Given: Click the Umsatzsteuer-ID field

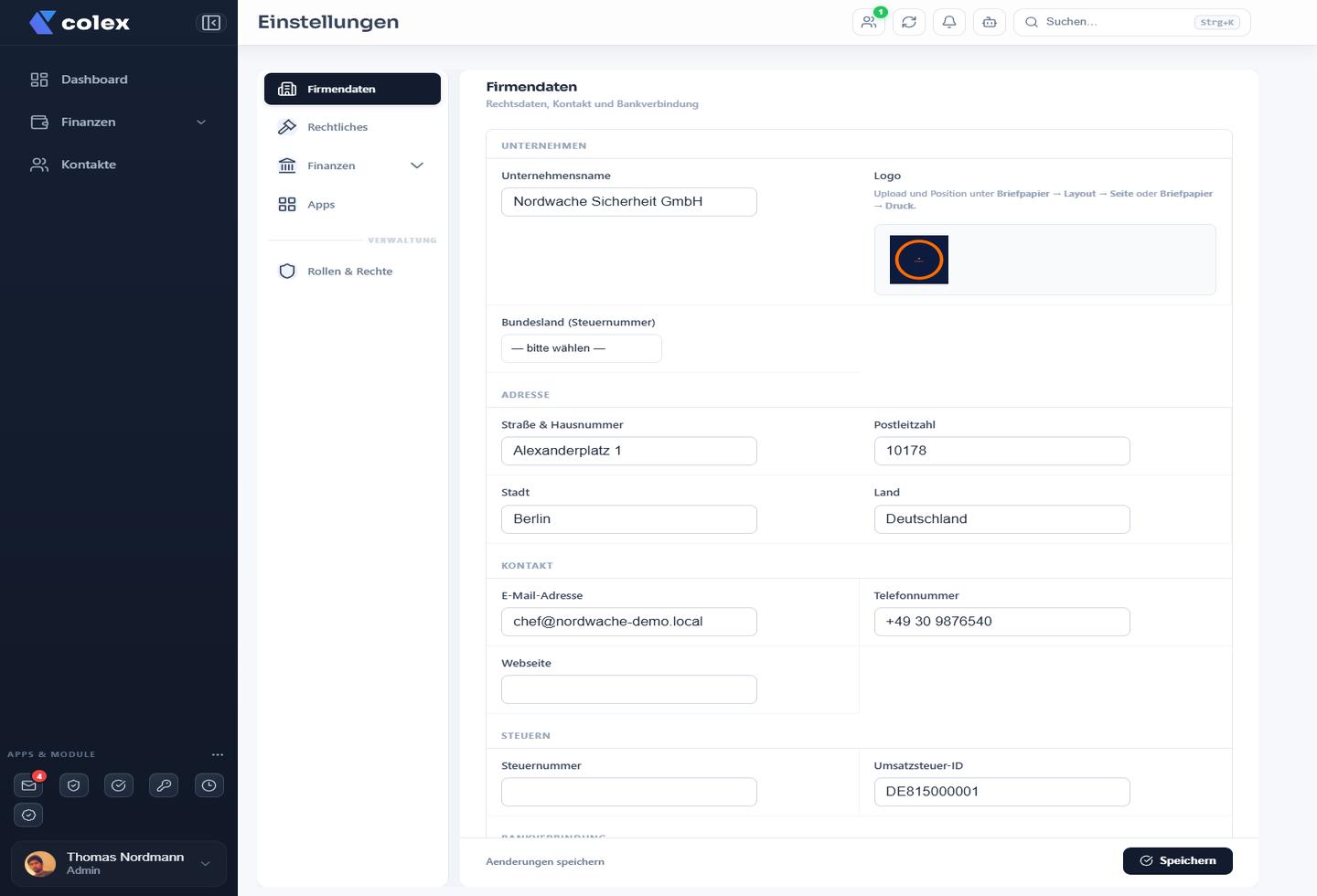Looking at the screenshot, I should point(1001,792).
